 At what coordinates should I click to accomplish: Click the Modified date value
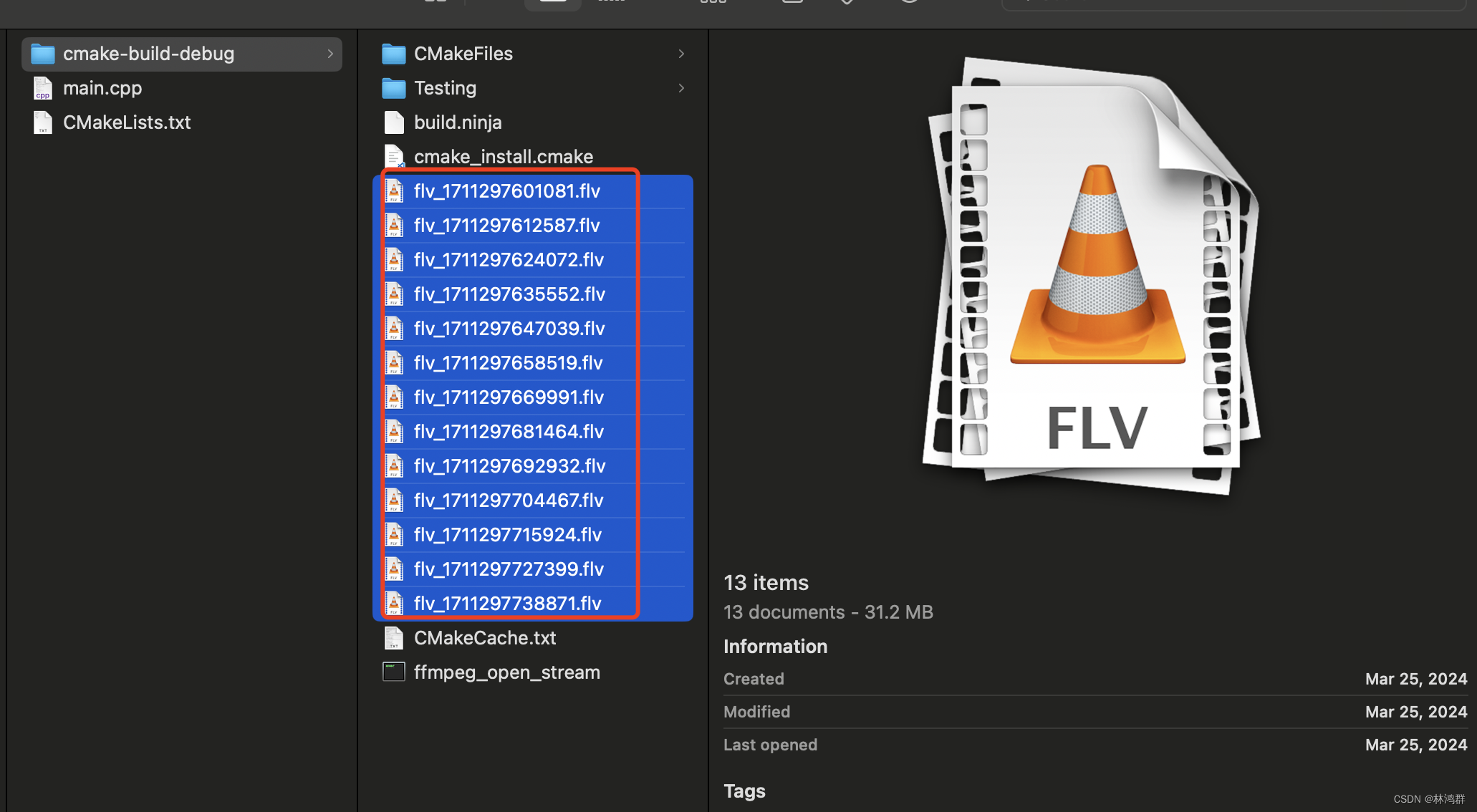click(x=1416, y=712)
